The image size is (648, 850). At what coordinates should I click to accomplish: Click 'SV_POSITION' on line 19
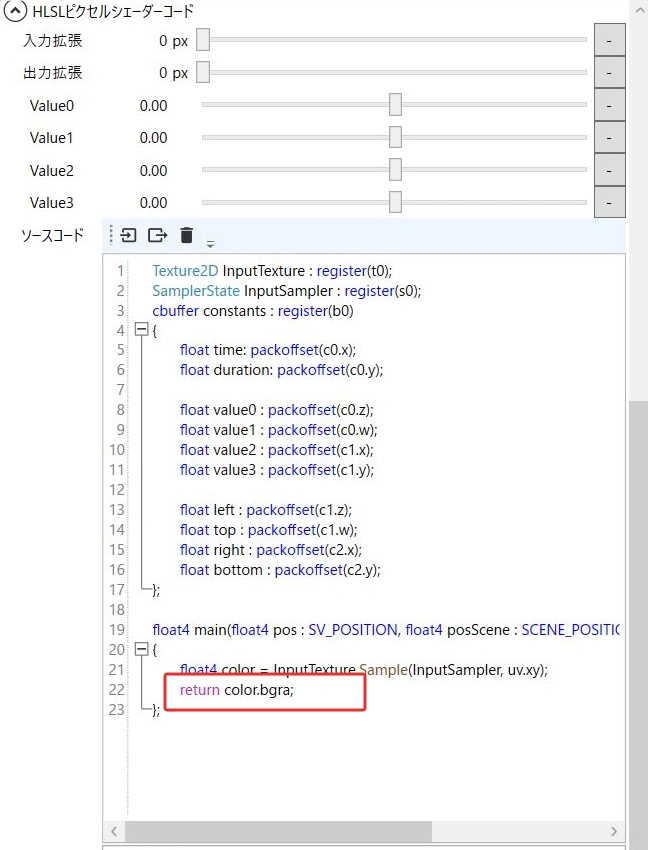pos(353,630)
